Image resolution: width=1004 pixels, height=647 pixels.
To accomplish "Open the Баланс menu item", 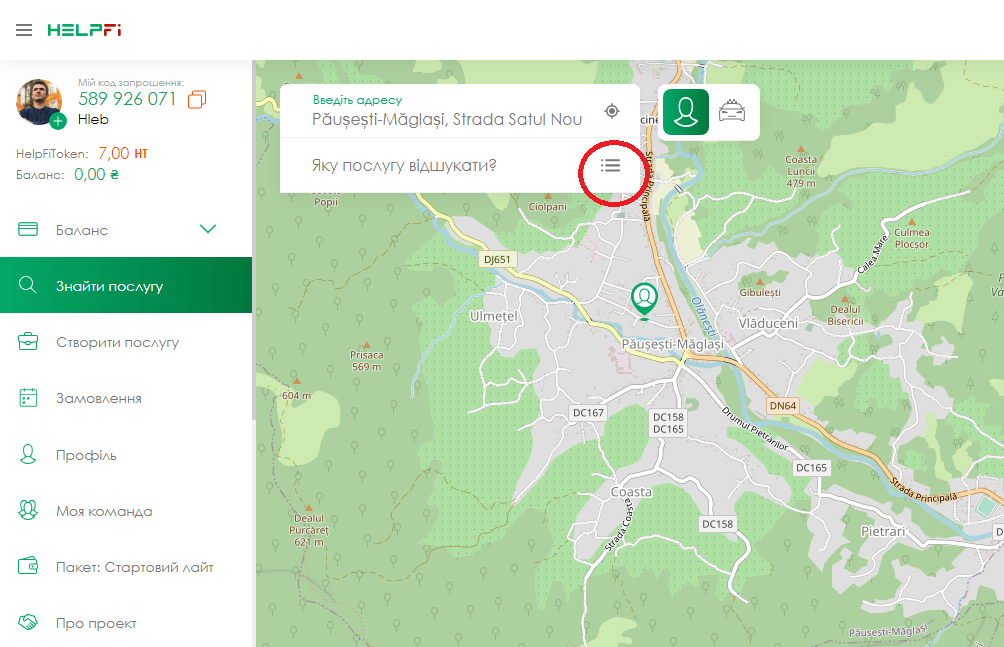I will (82, 230).
